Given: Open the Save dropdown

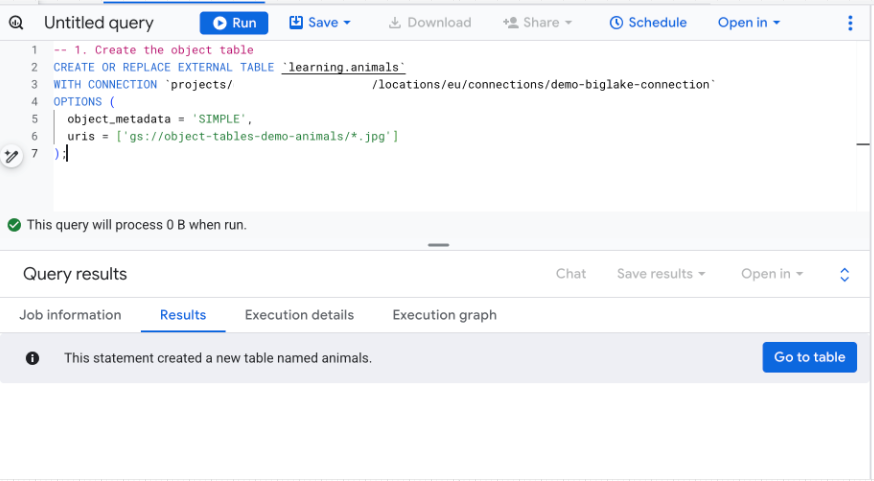Looking at the screenshot, I should (319, 22).
